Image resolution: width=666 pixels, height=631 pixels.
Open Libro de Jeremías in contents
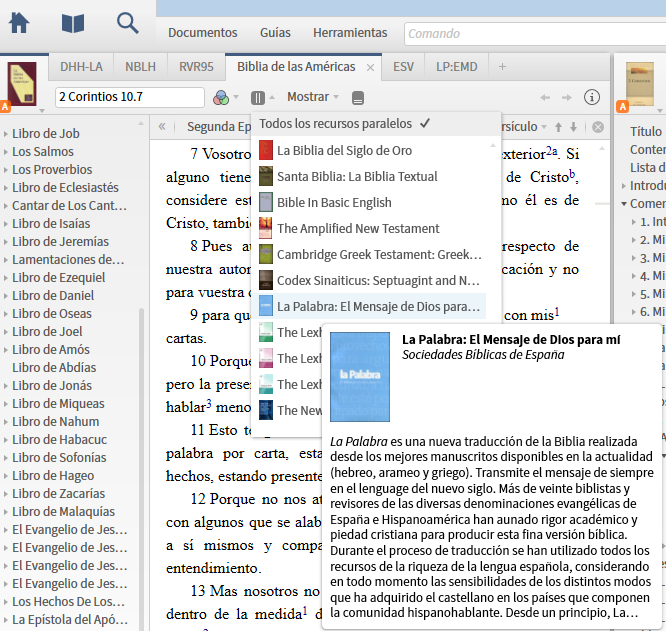[x=60, y=241]
